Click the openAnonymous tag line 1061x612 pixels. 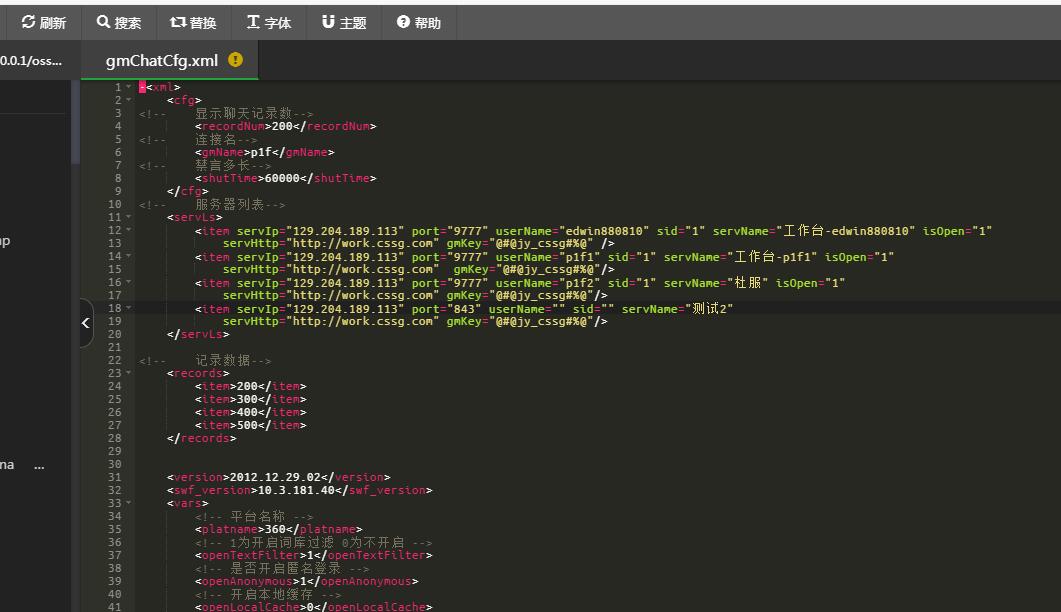coord(307,582)
